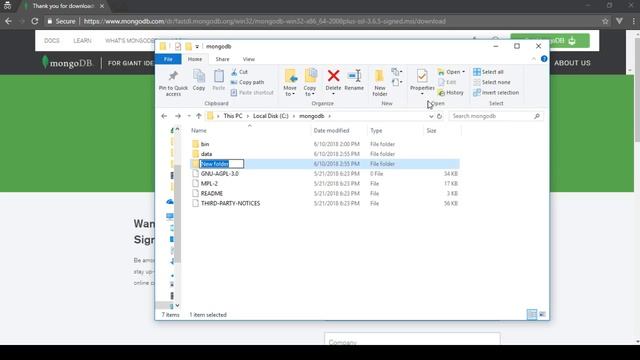Sort by Size column header
The width and height of the screenshot is (640, 360).
[x=431, y=131]
